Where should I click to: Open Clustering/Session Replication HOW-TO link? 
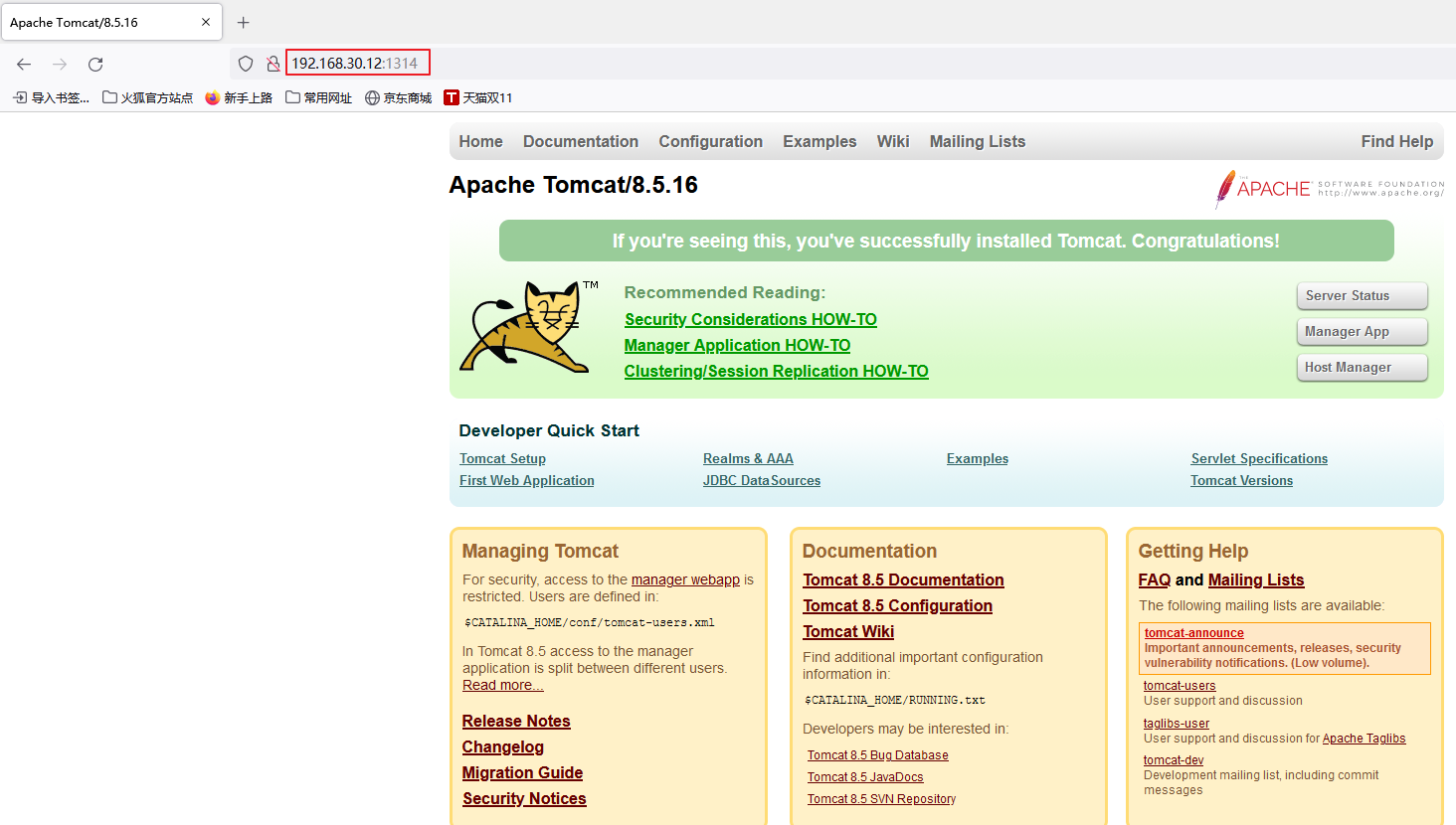click(777, 371)
